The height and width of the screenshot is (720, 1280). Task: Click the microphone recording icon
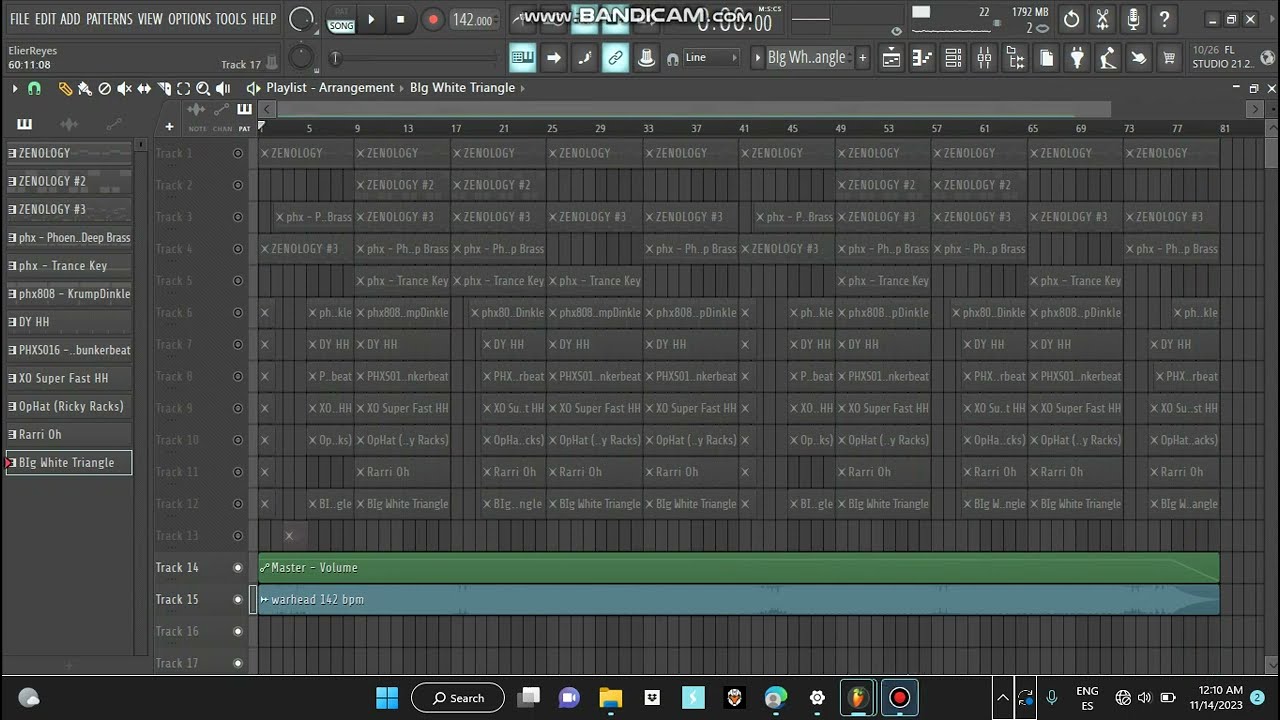coord(1133,19)
